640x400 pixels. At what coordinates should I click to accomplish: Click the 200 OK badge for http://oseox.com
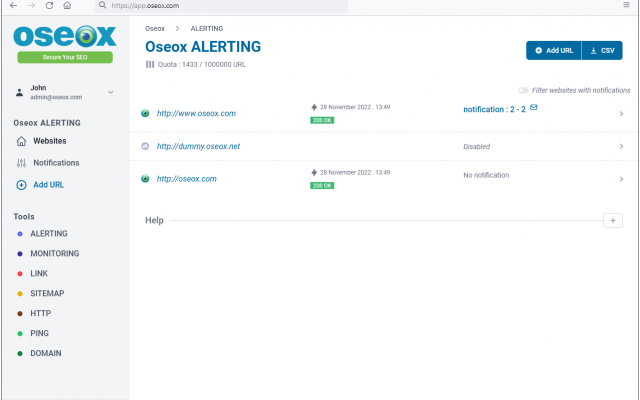tap(322, 186)
